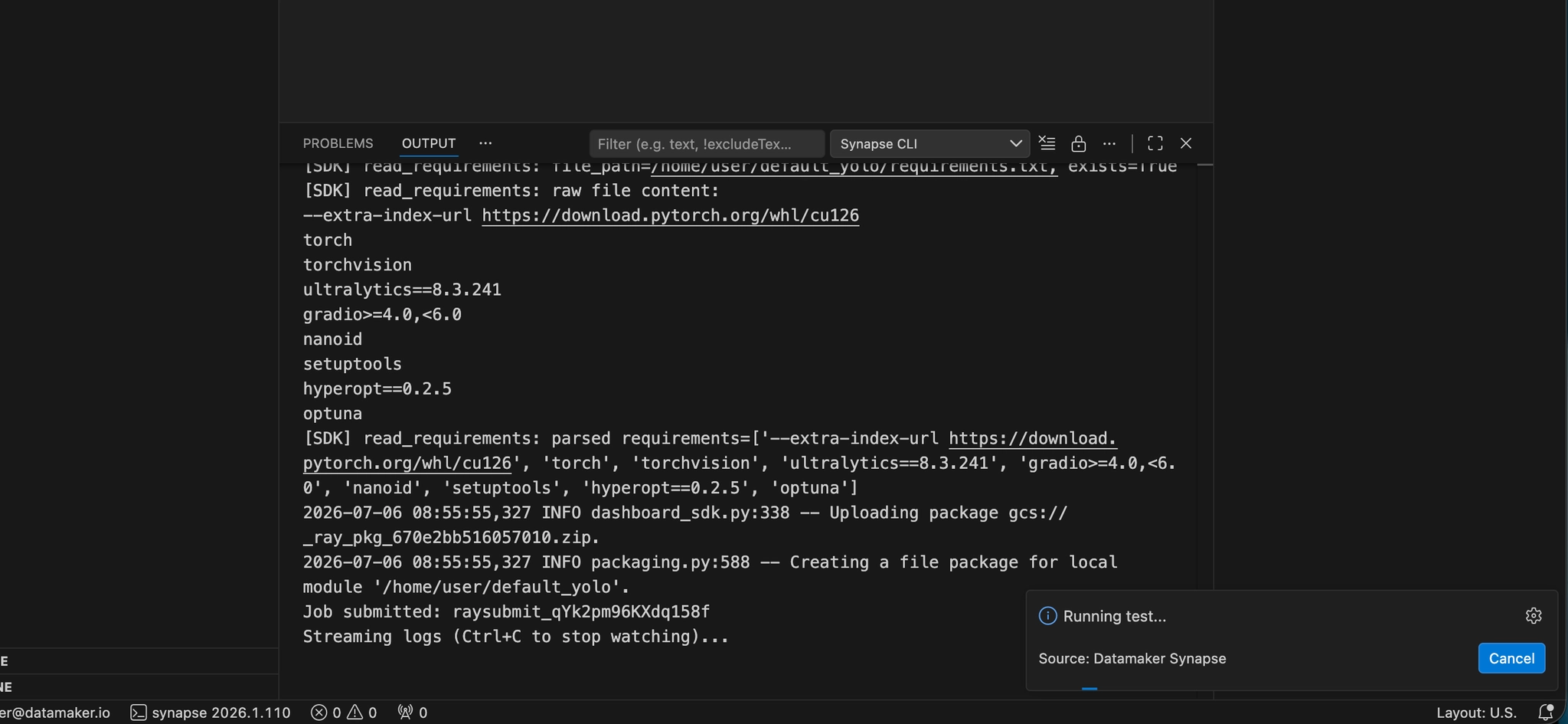Click the datamaker.io account status item
Viewport: 1568px width, 724px height.
(55, 713)
